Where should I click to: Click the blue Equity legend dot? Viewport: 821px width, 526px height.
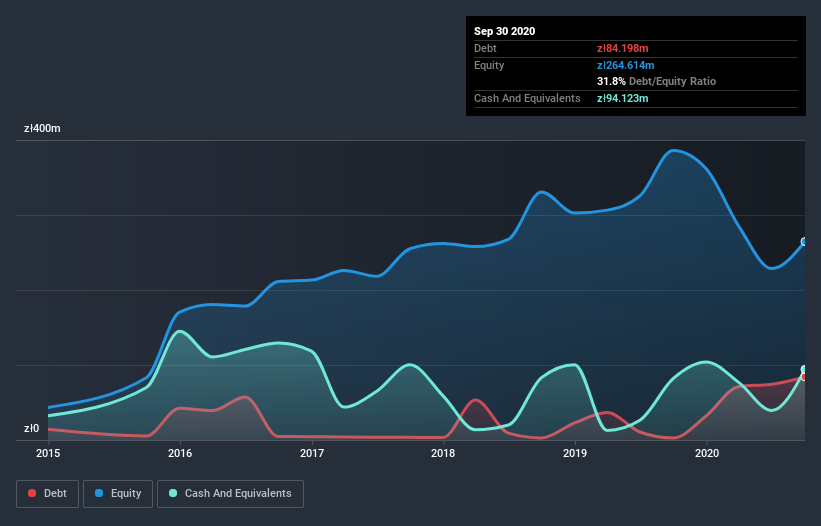[99, 493]
